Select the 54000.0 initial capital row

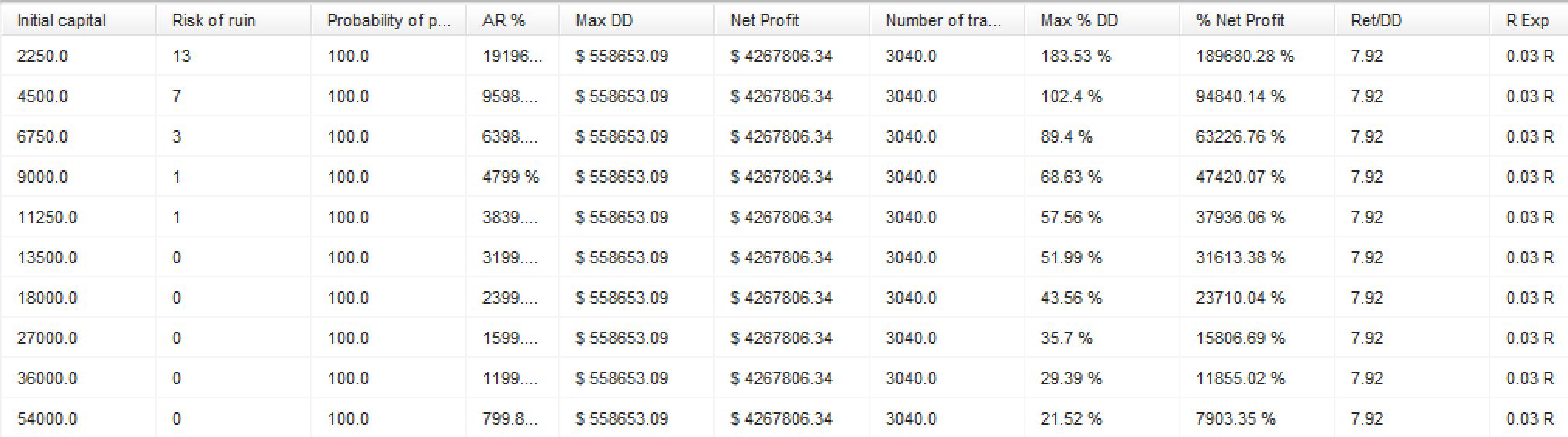click(x=784, y=418)
